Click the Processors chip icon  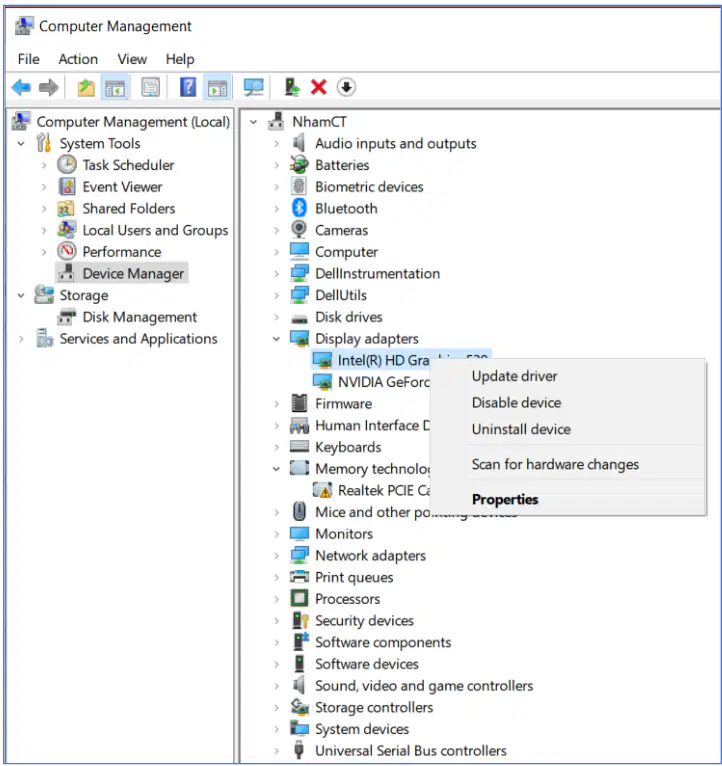tap(299, 598)
